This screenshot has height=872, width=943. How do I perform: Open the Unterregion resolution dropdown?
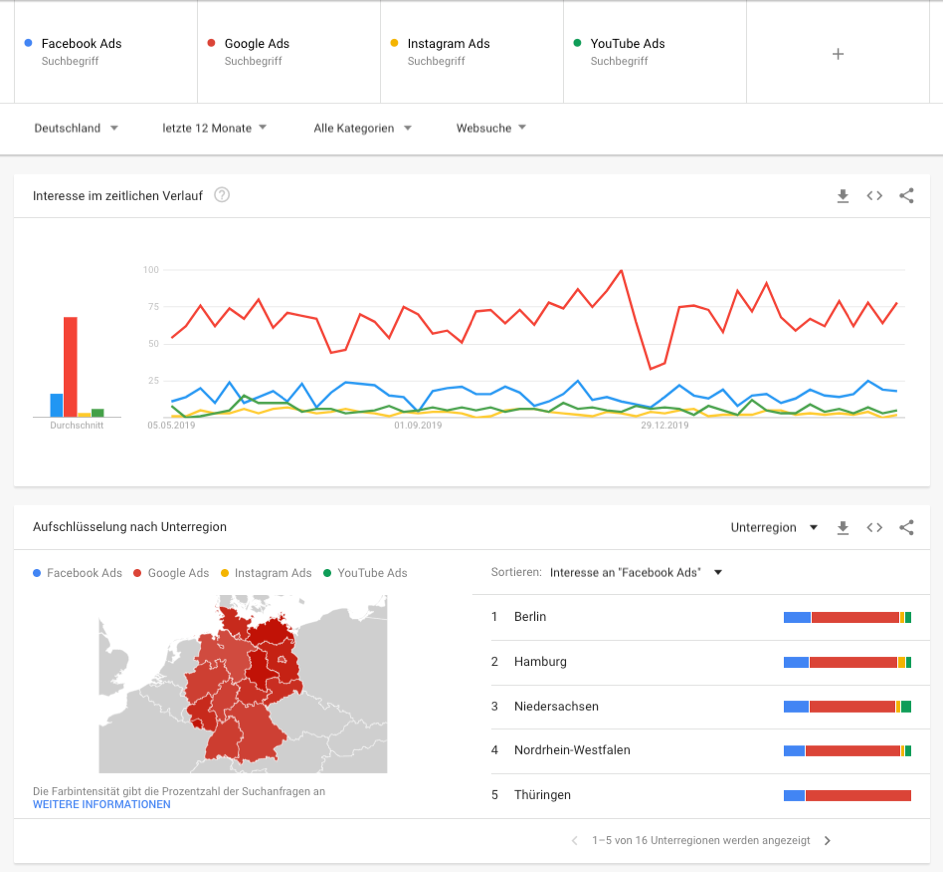pos(774,527)
